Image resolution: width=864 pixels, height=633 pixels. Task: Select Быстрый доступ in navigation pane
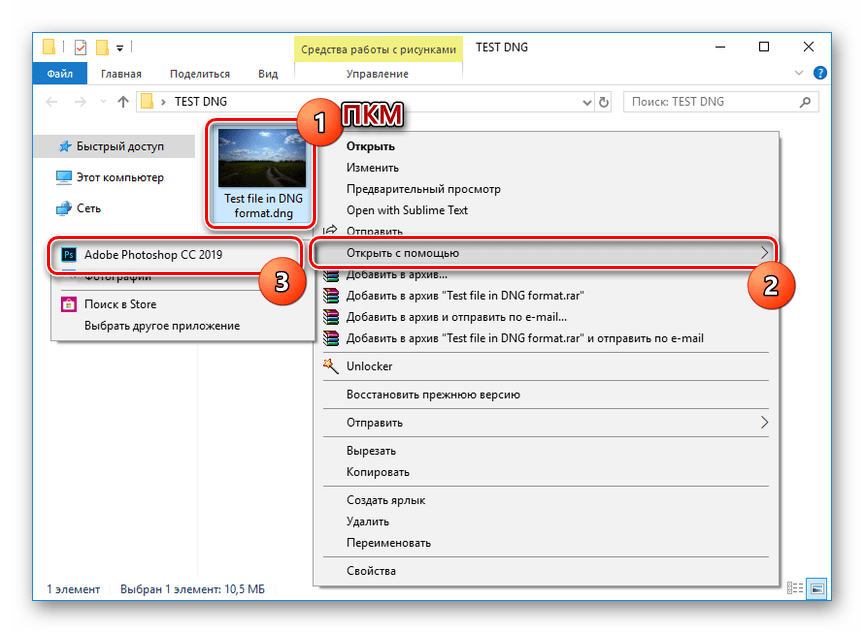[x=115, y=147]
